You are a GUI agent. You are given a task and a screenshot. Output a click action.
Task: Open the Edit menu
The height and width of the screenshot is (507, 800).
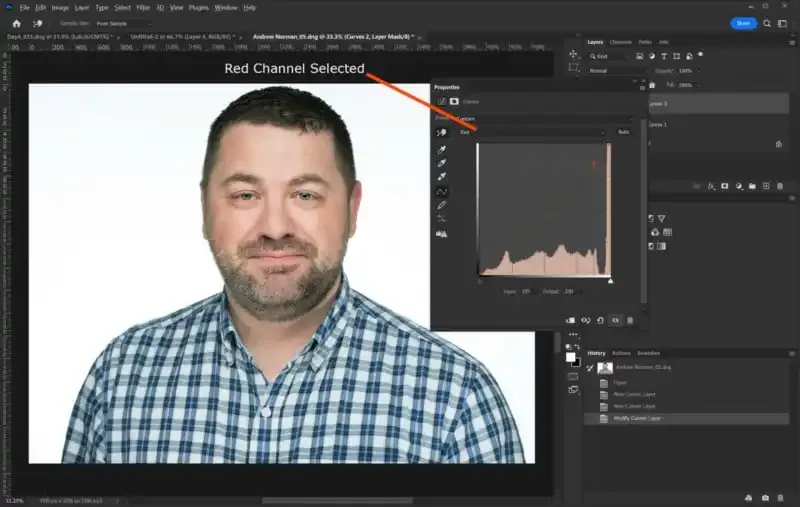click(40, 8)
